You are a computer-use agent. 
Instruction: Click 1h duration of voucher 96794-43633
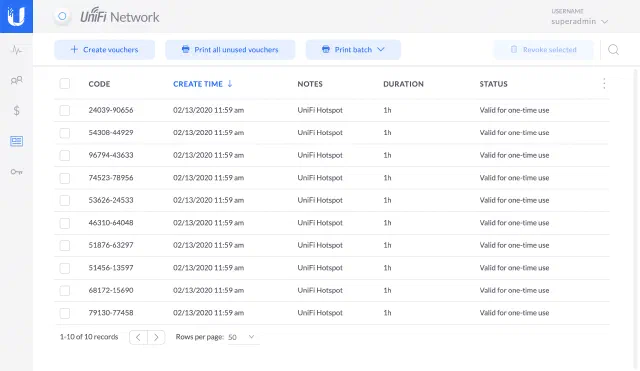(x=387, y=155)
